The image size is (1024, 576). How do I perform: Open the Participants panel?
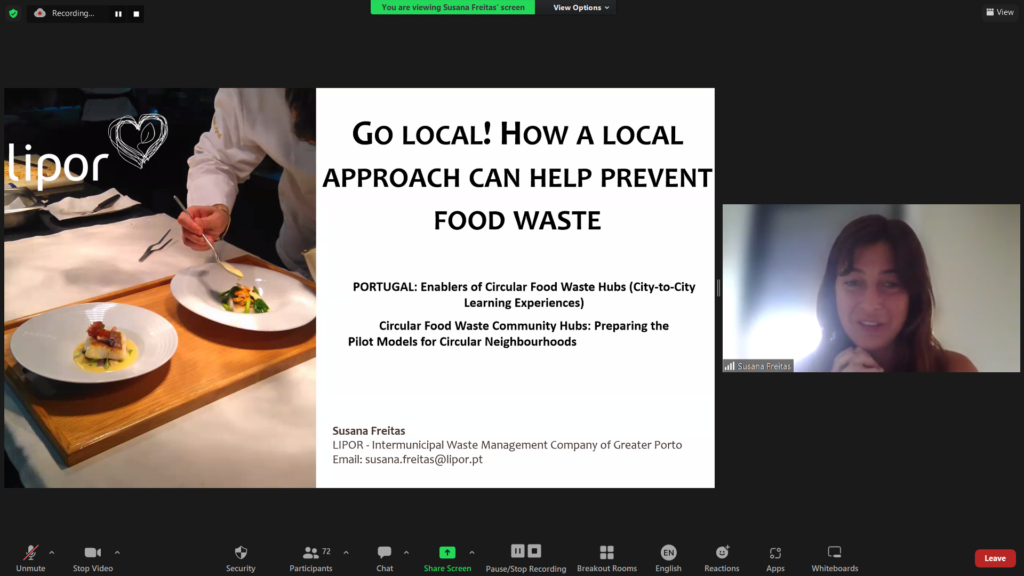311,553
